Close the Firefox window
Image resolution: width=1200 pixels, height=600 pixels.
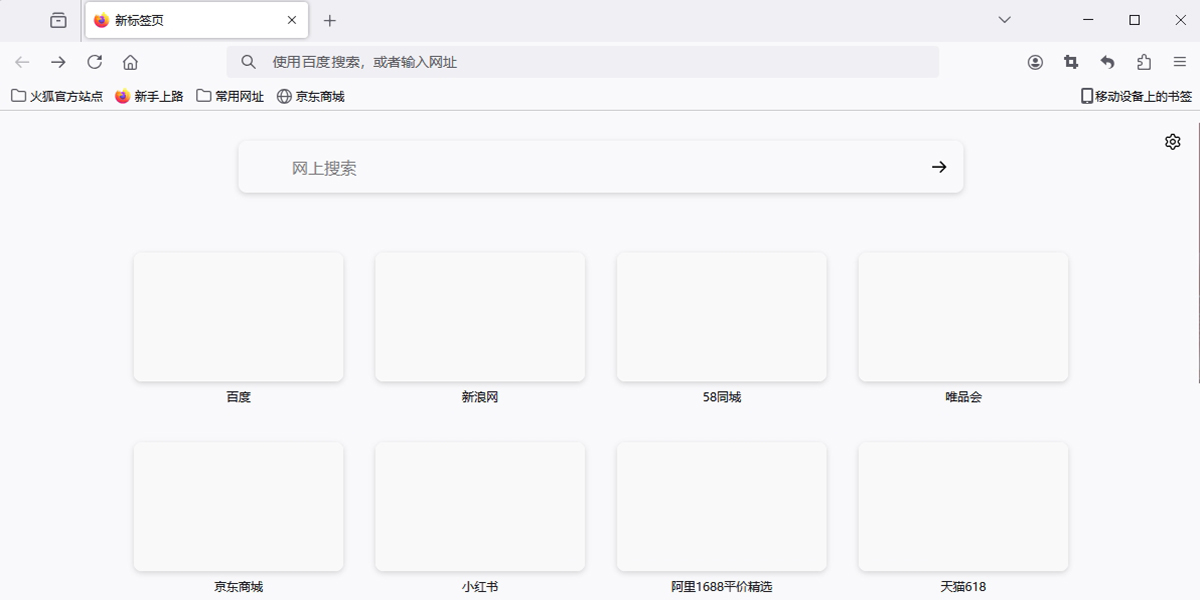pos(1180,20)
